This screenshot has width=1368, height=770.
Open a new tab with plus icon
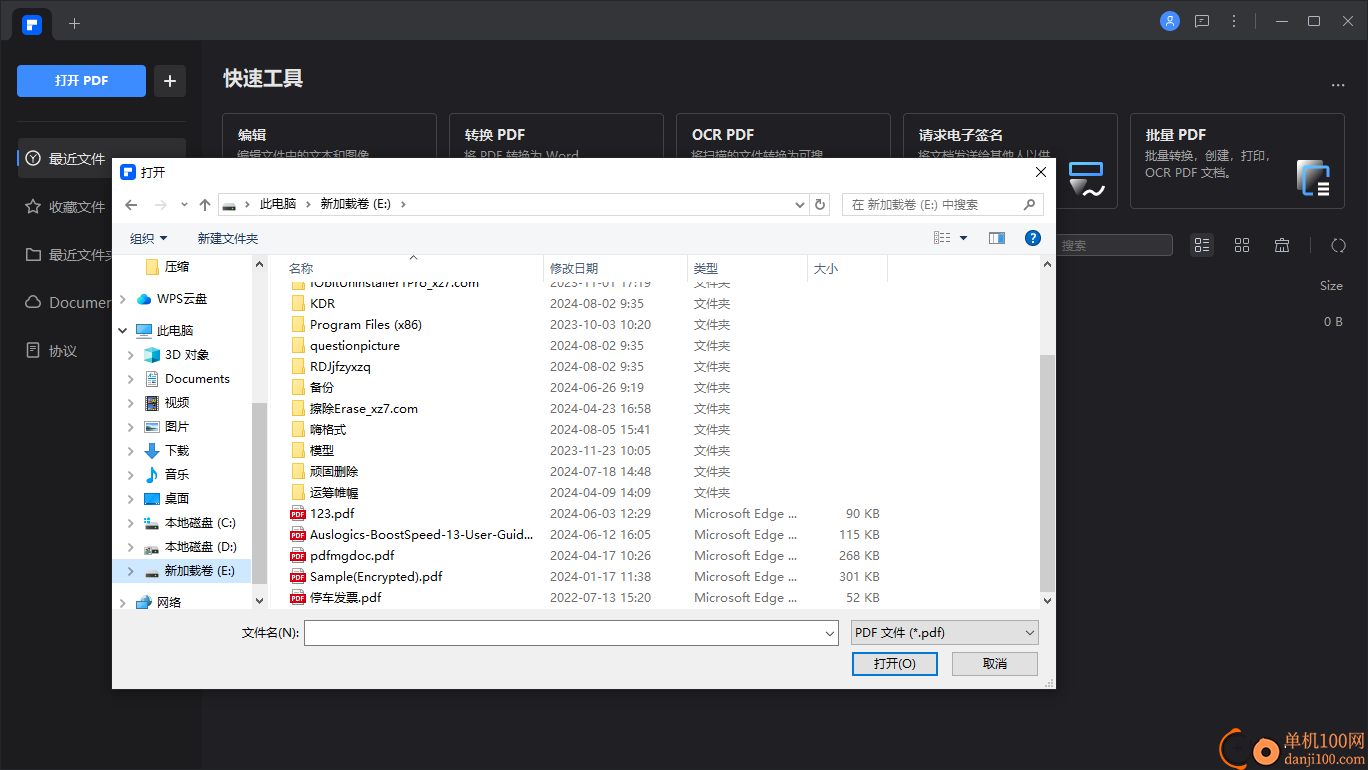click(74, 23)
